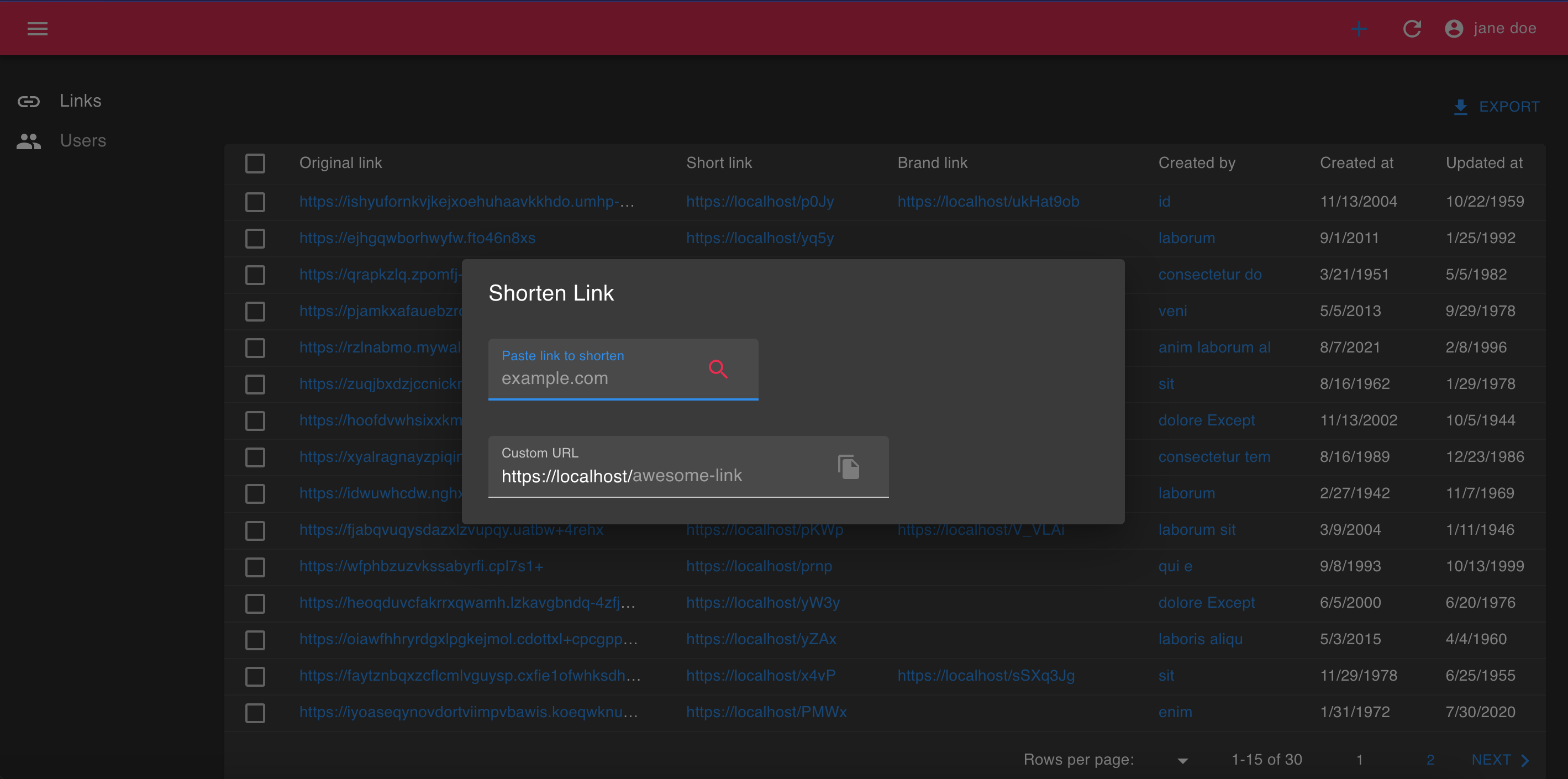The image size is (1568, 779).
Task: Open the short link https://localhost/p0Jy
Action: pyautogui.click(x=760, y=202)
